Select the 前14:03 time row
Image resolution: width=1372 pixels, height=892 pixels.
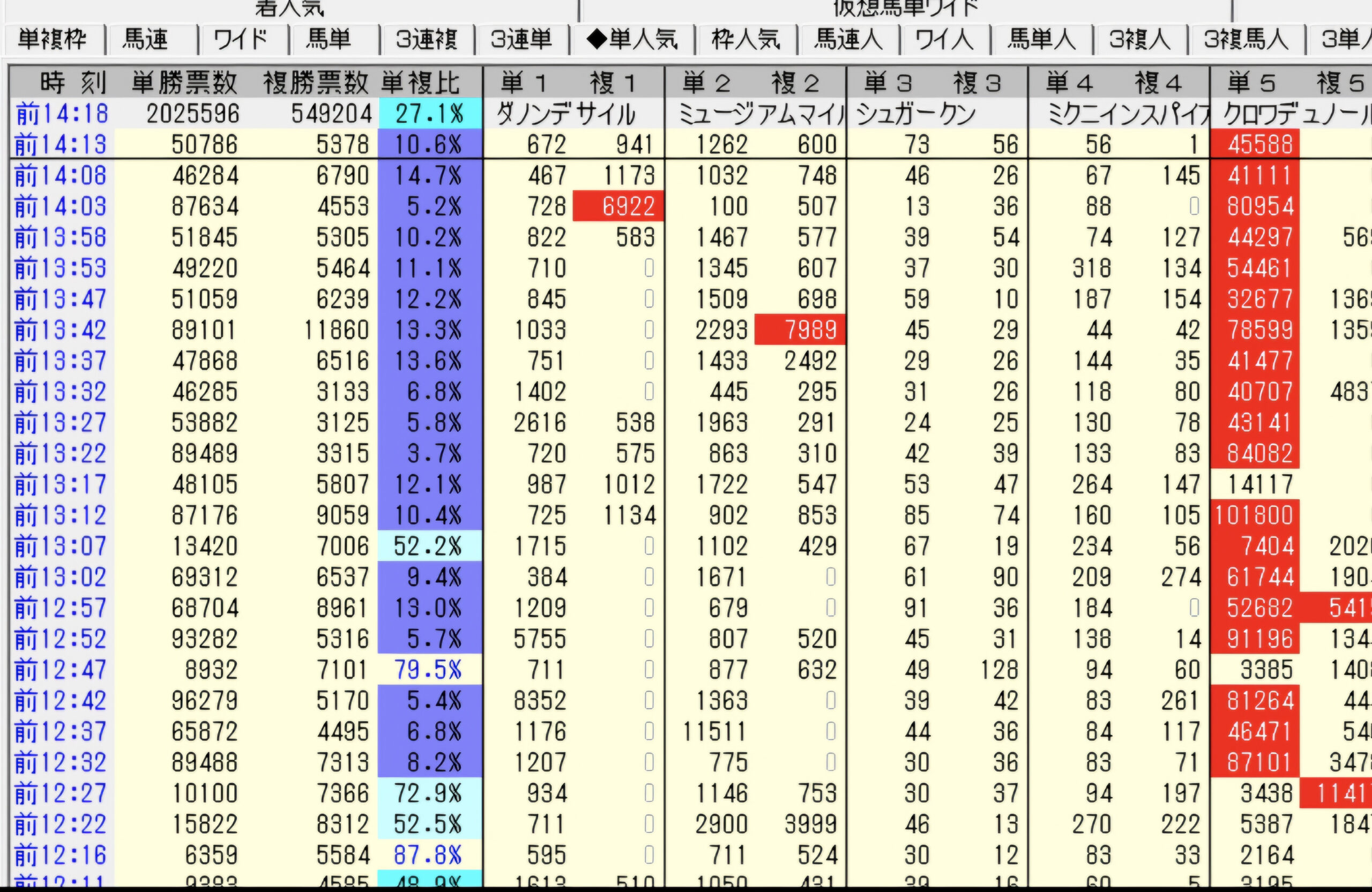[x=61, y=206]
